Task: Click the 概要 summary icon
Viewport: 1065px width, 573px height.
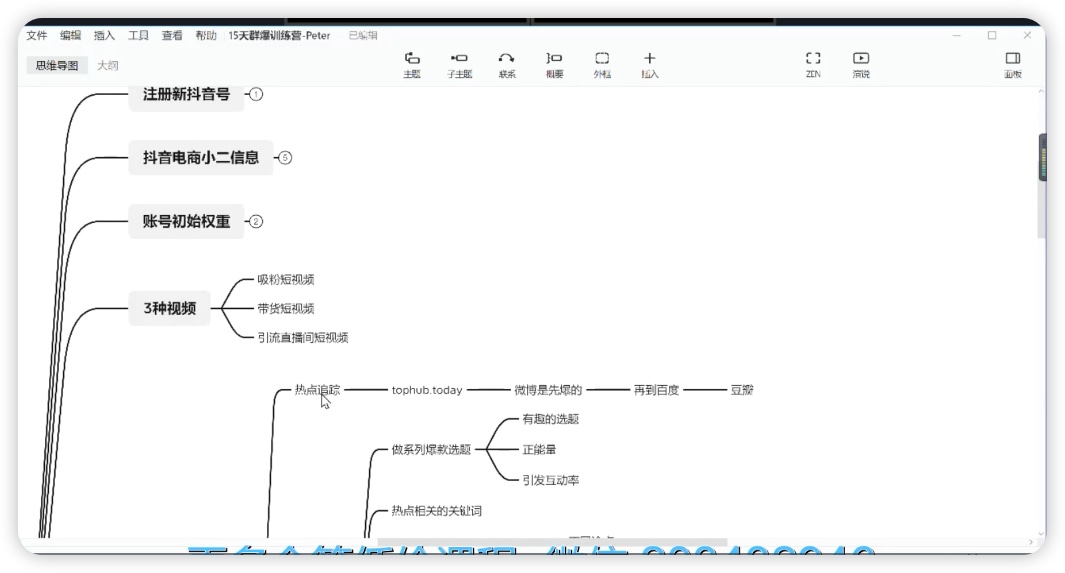Action: [554, 64]
